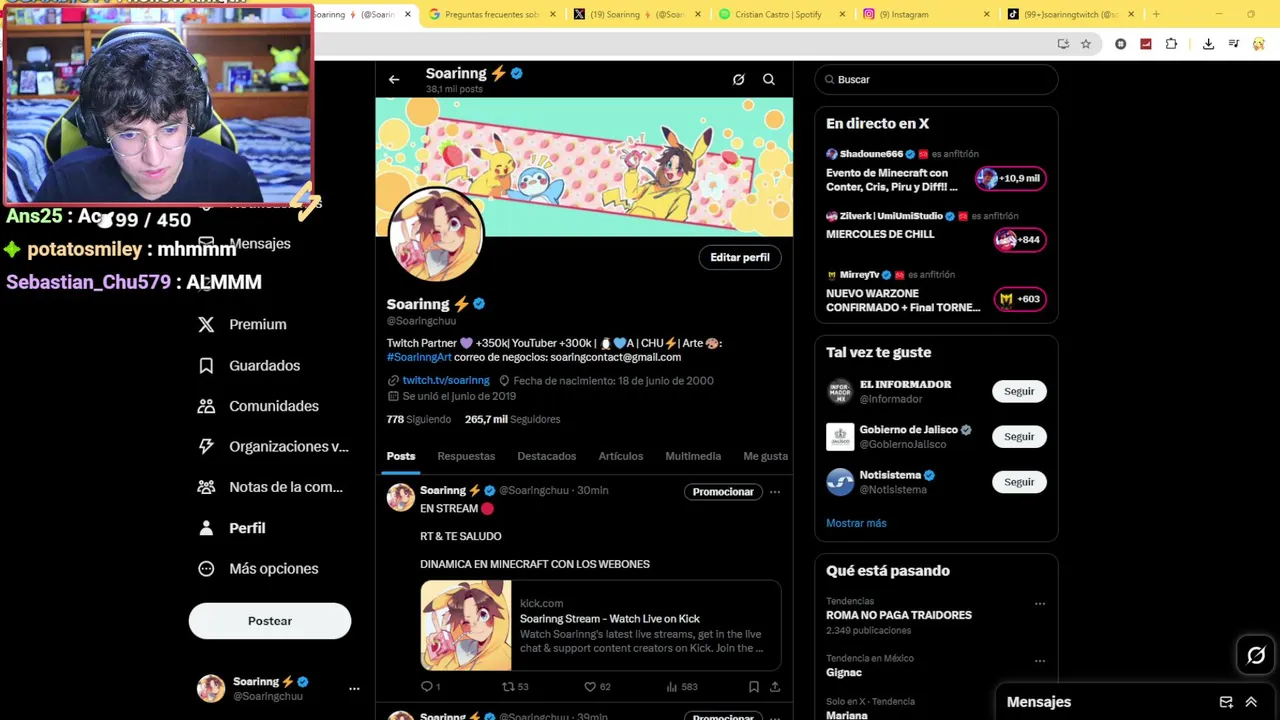This screenshot has width=1280, height=720.
Task: Open Guardados bookmark icon in sidebar
Action: point(206,365)
